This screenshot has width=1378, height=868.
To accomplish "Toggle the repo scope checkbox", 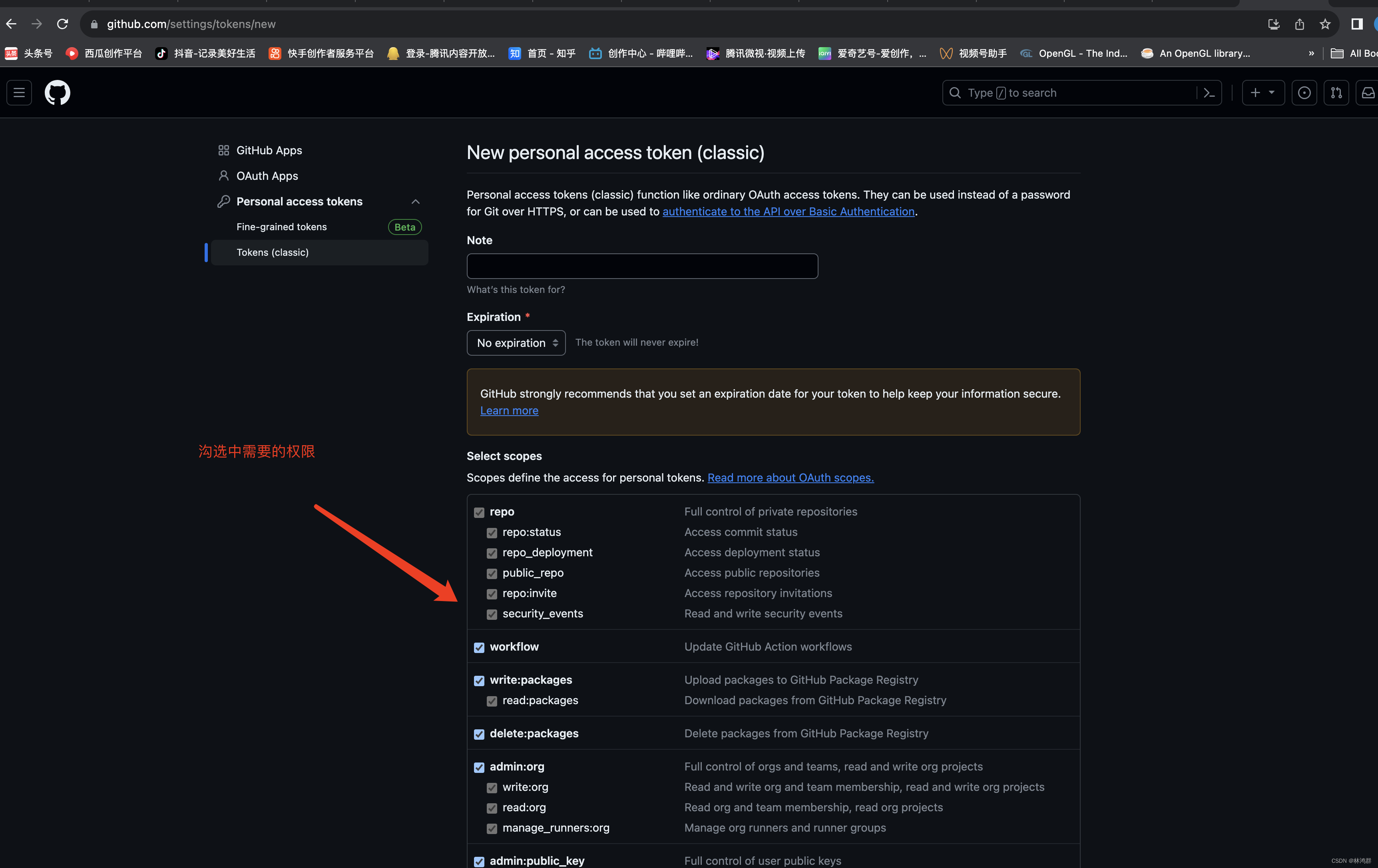I will tap(479, 512).
